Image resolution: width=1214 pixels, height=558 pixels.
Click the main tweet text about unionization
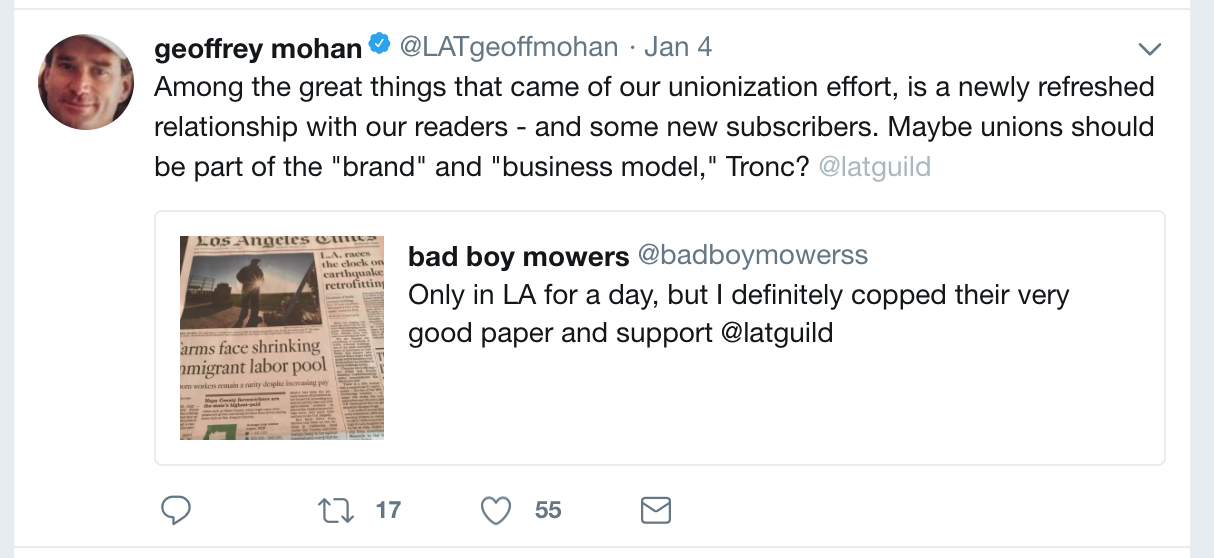pos(654,126)
